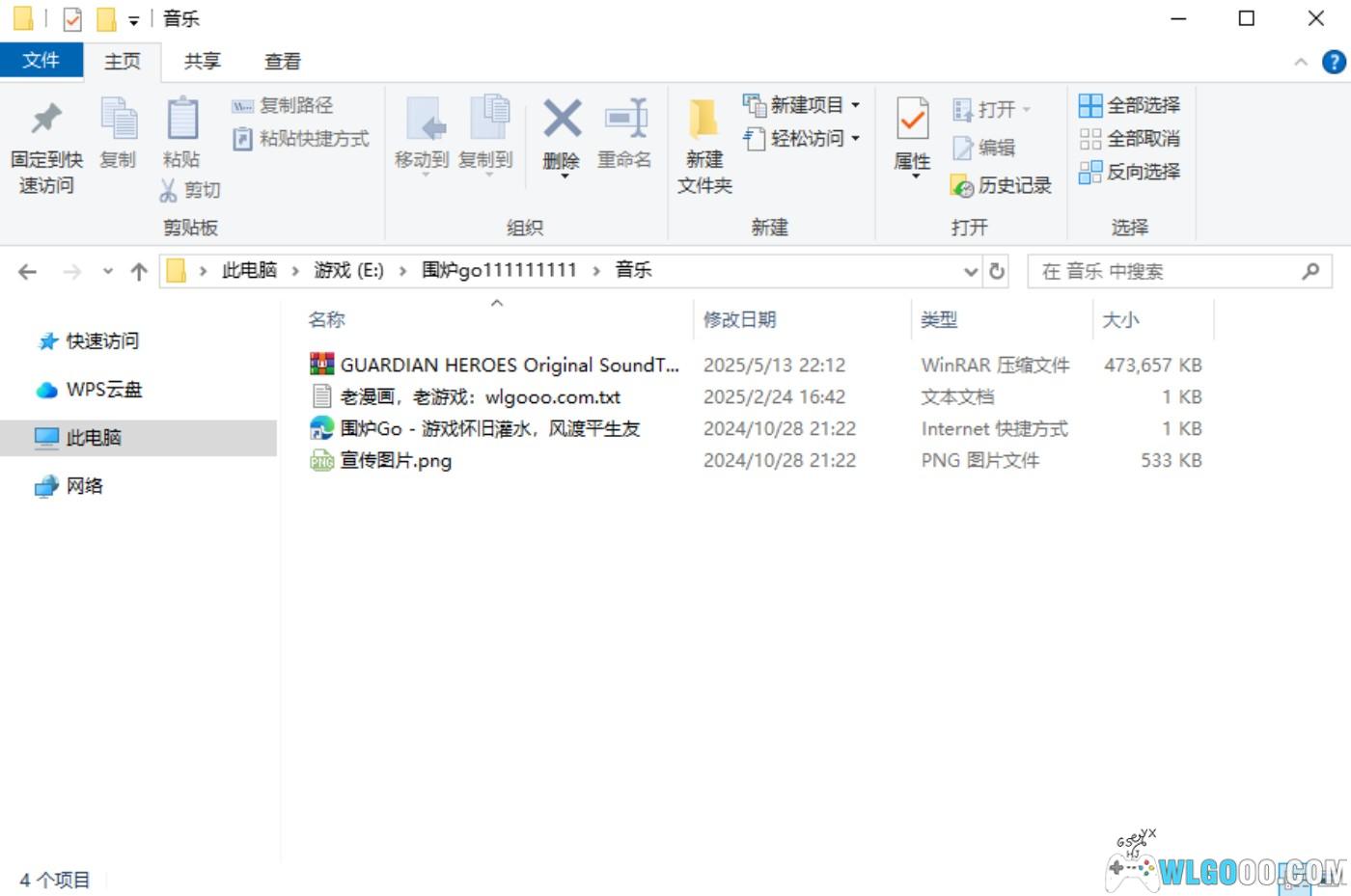Click the search box for 音乐 folder
1351x896 pixels.
pos(1168,271)
